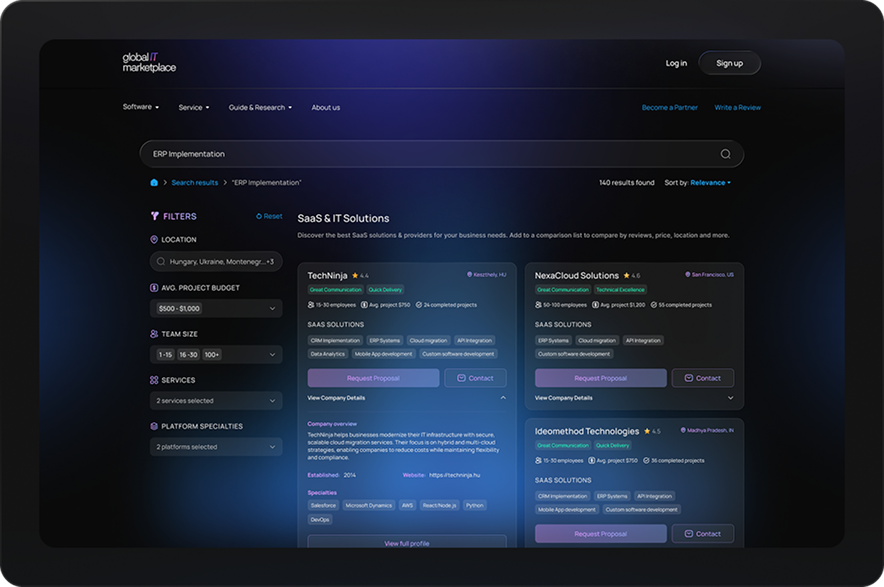This screenshot has height=587, width=884.
Task: Click the funnel icon beside FILTERS heading
Action: click(155, 216)
